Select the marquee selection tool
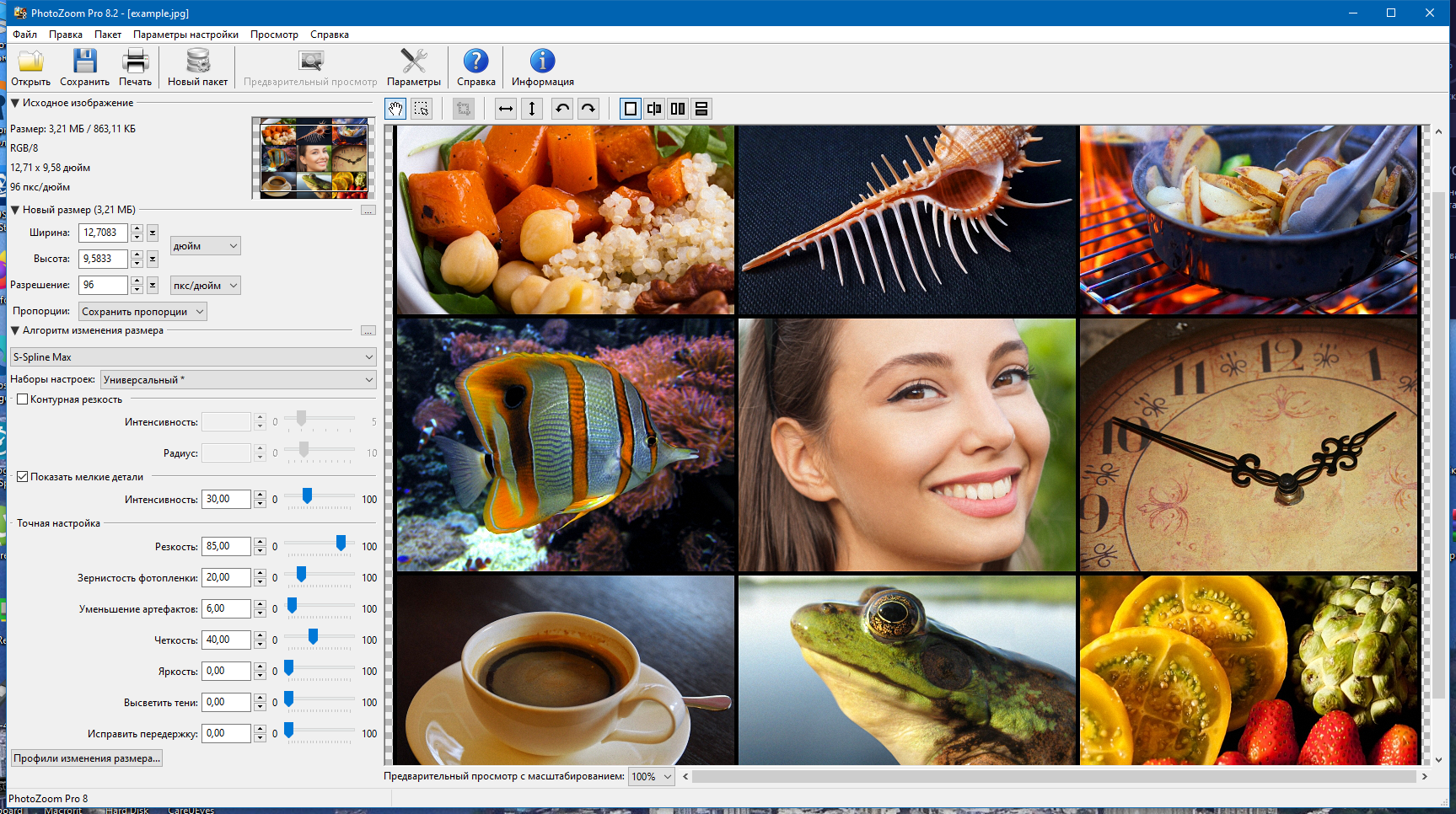Image resolution: width=1456 pixels, height=814 pixels. click(422, 109)
